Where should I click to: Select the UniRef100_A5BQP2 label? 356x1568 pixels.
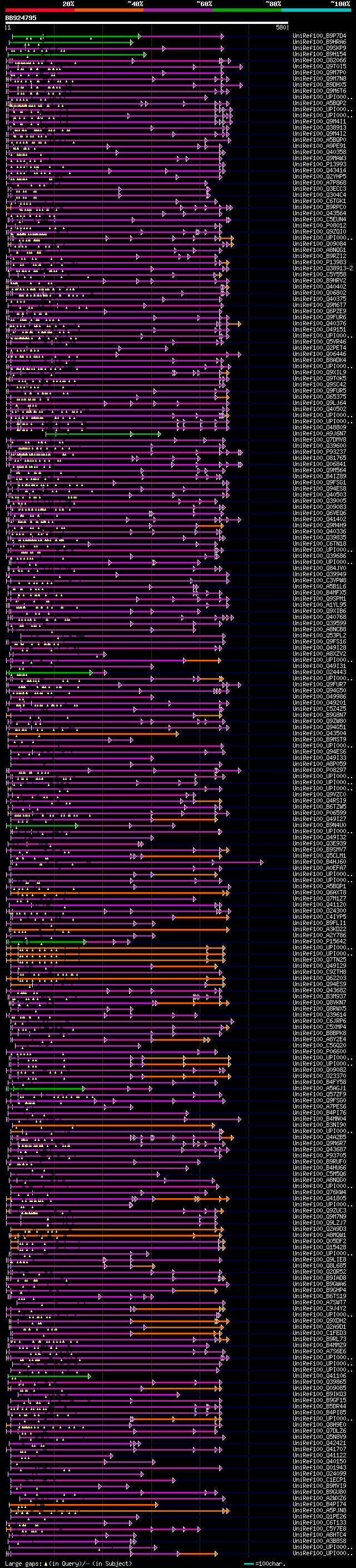tap(319, 103)
